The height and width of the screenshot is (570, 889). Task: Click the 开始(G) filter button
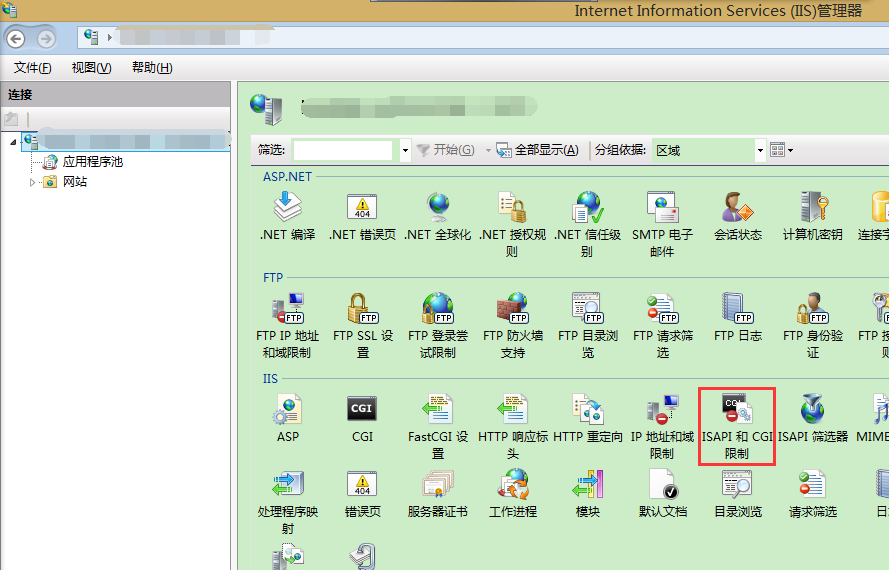(x=446, y=150)
